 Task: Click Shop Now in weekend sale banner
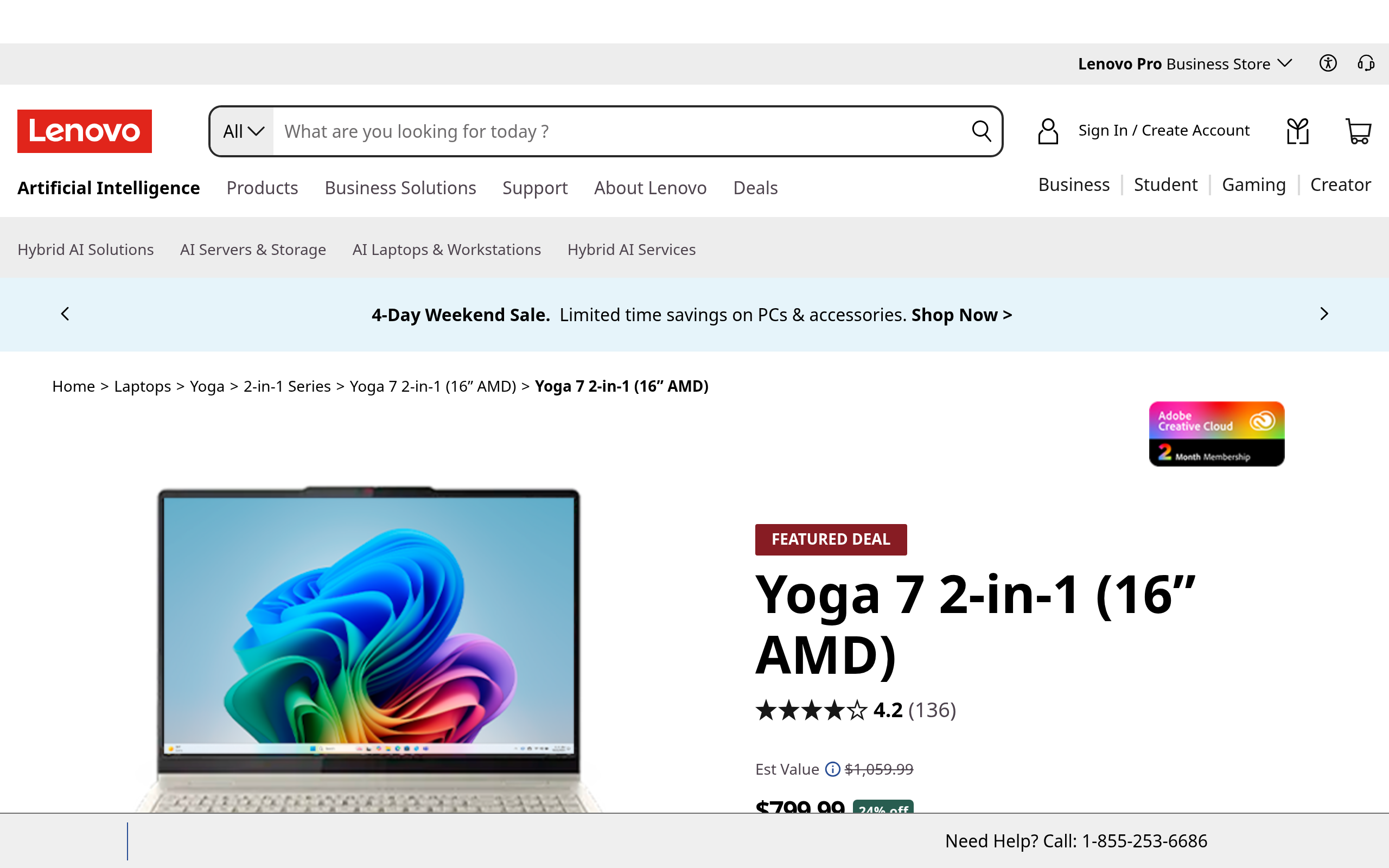(x=961, y=315)
